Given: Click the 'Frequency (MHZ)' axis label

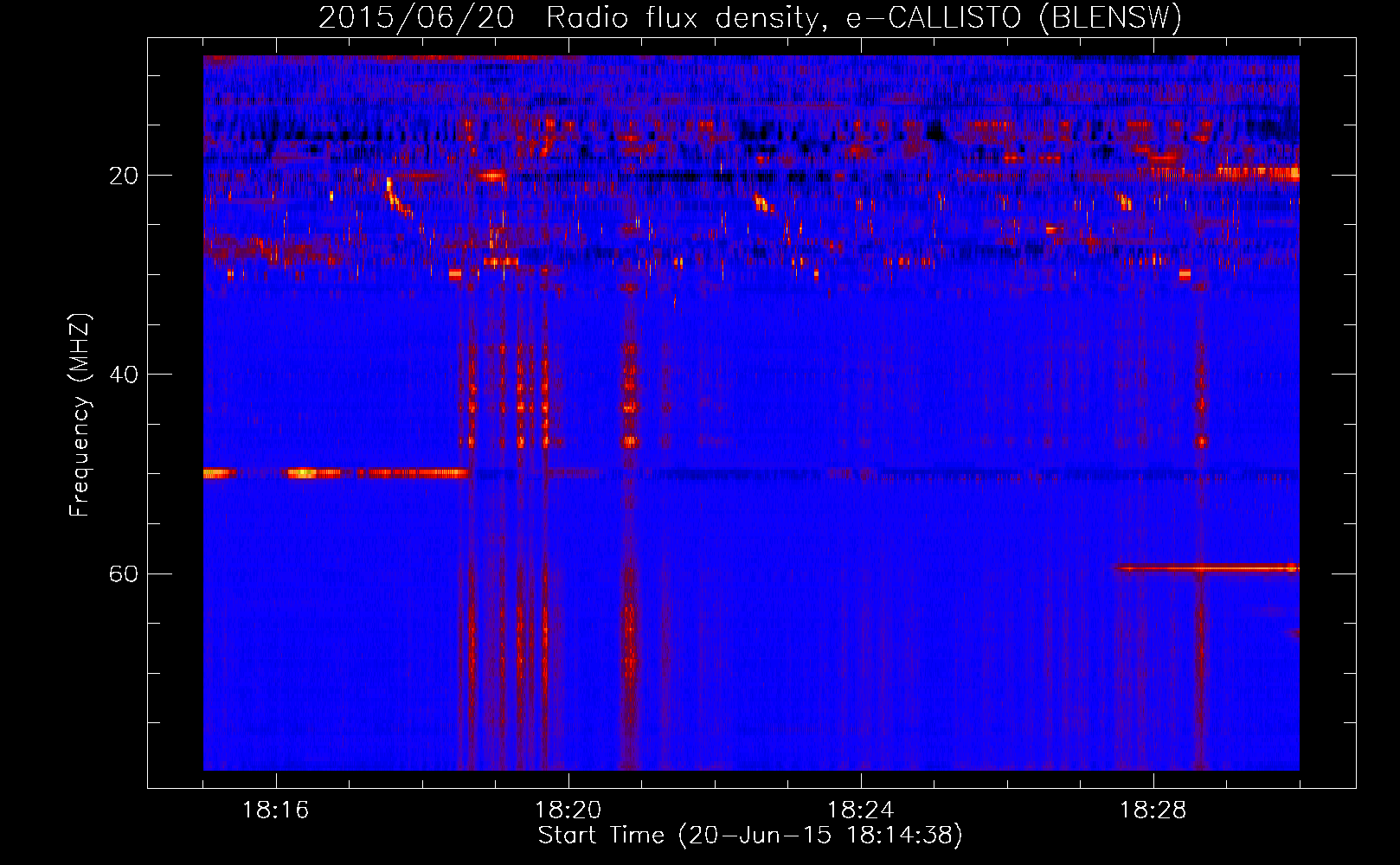Looking at the screenshot, I should click(x=80, y=415).
